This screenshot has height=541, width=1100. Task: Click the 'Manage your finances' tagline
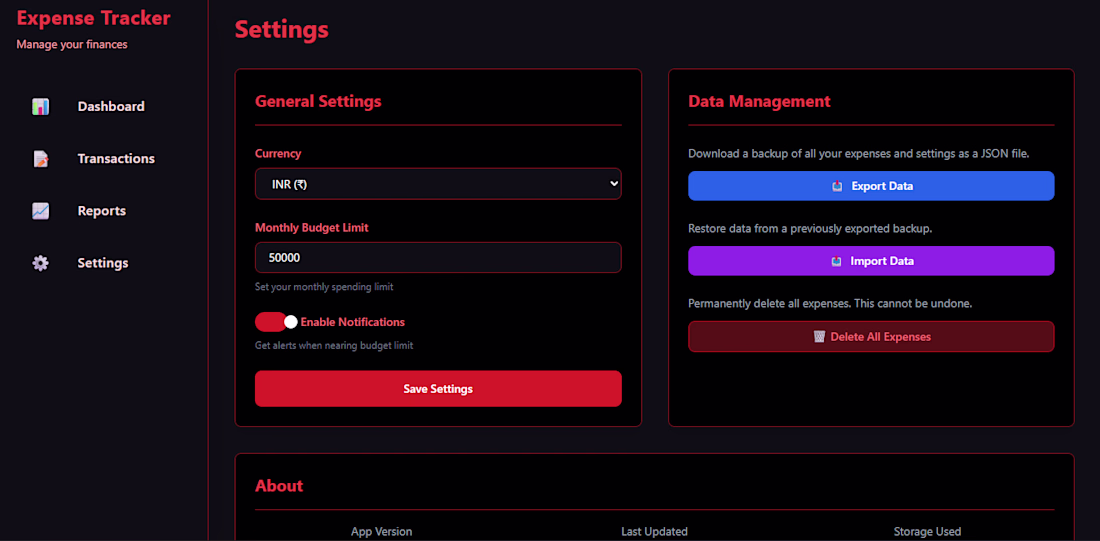tap(72, 45)
